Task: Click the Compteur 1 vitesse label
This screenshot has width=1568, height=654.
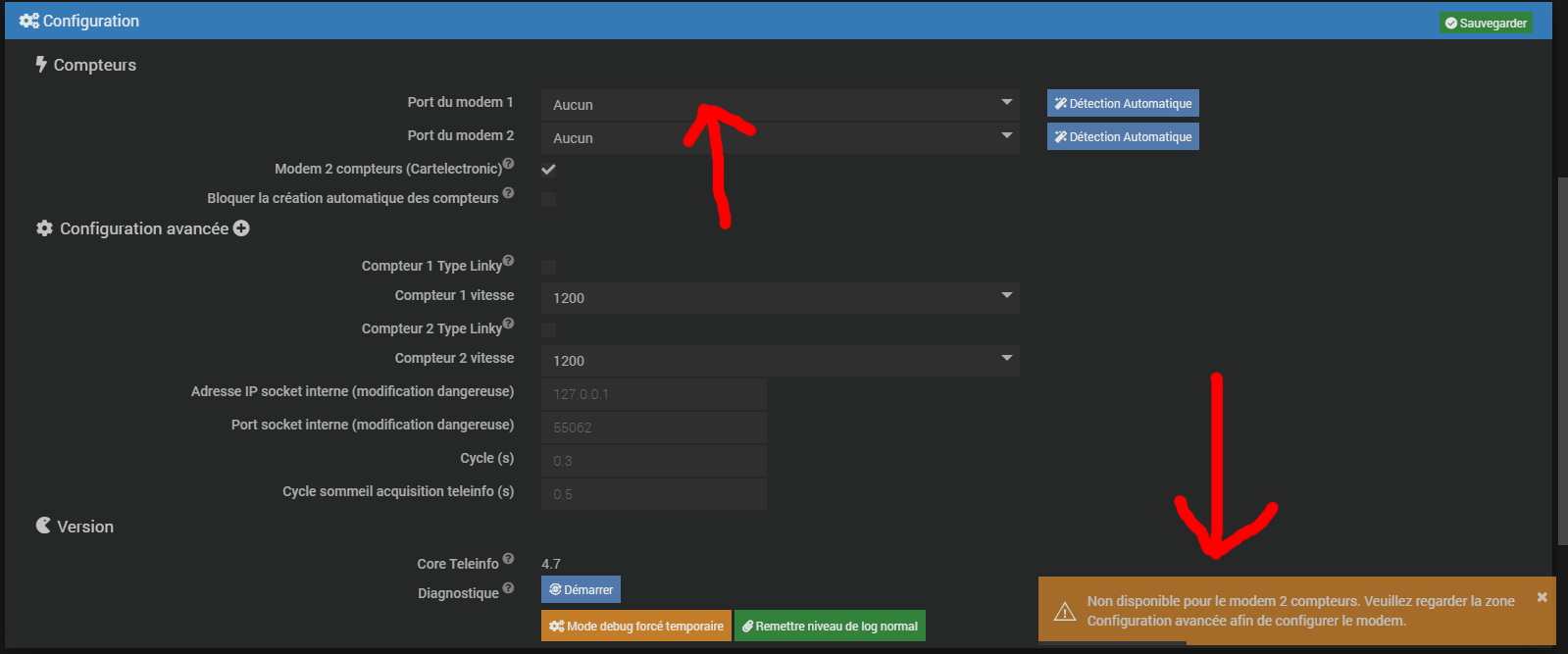Action: [454, 295]
